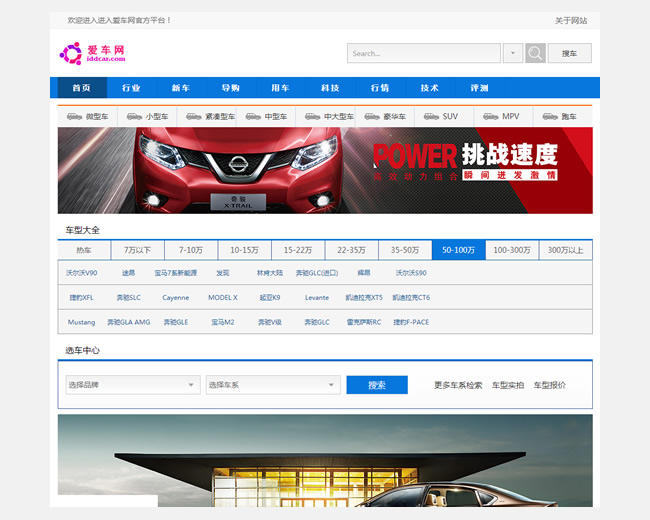This screenshot has height=520, width=650.
Task: Open the 用车 navigation item
Action: 280,87
